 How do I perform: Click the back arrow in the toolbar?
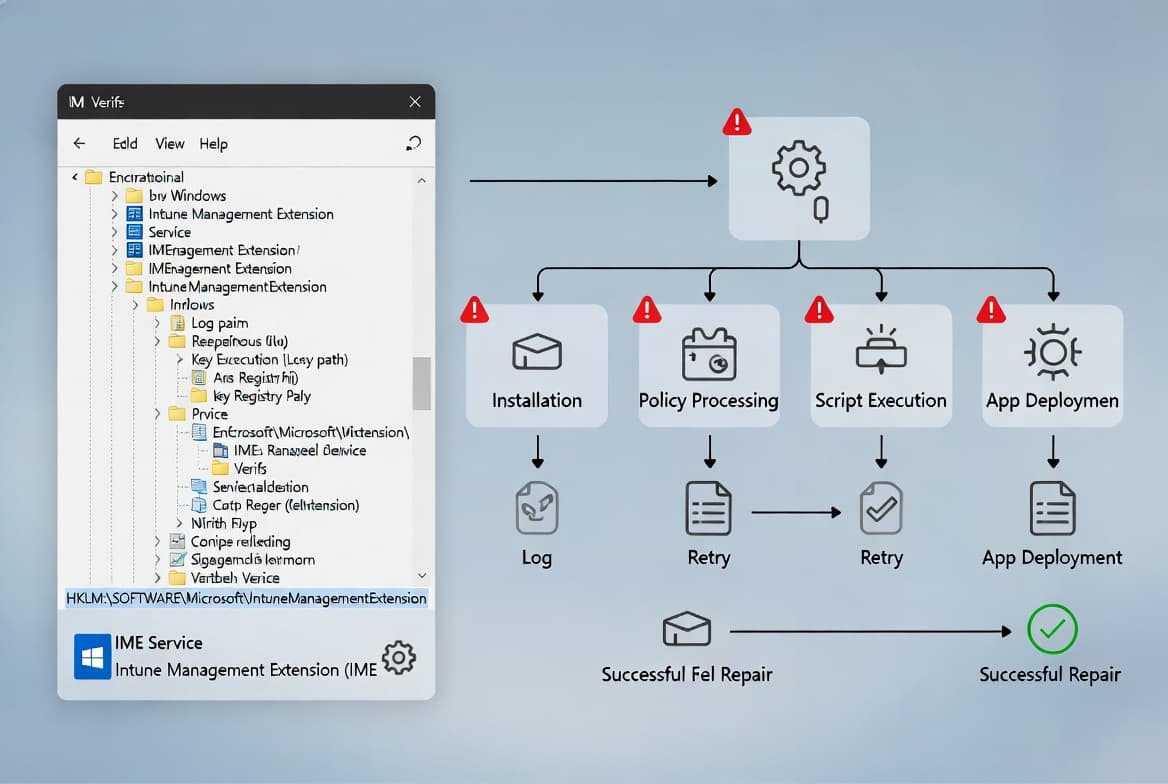click(80, 143)
